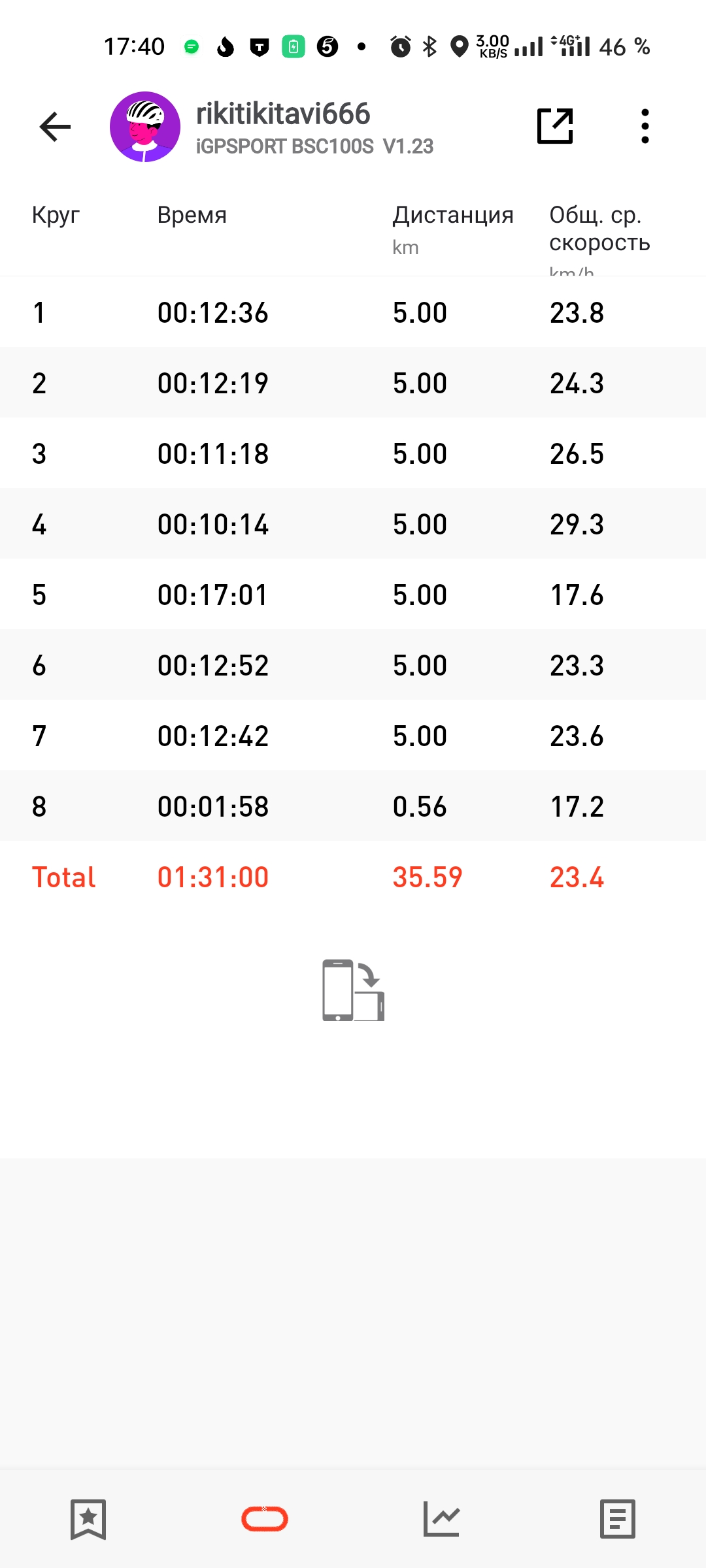706x1568 pixels.
Task: Open the share/export icon
Action: click(x=555, y=126)
